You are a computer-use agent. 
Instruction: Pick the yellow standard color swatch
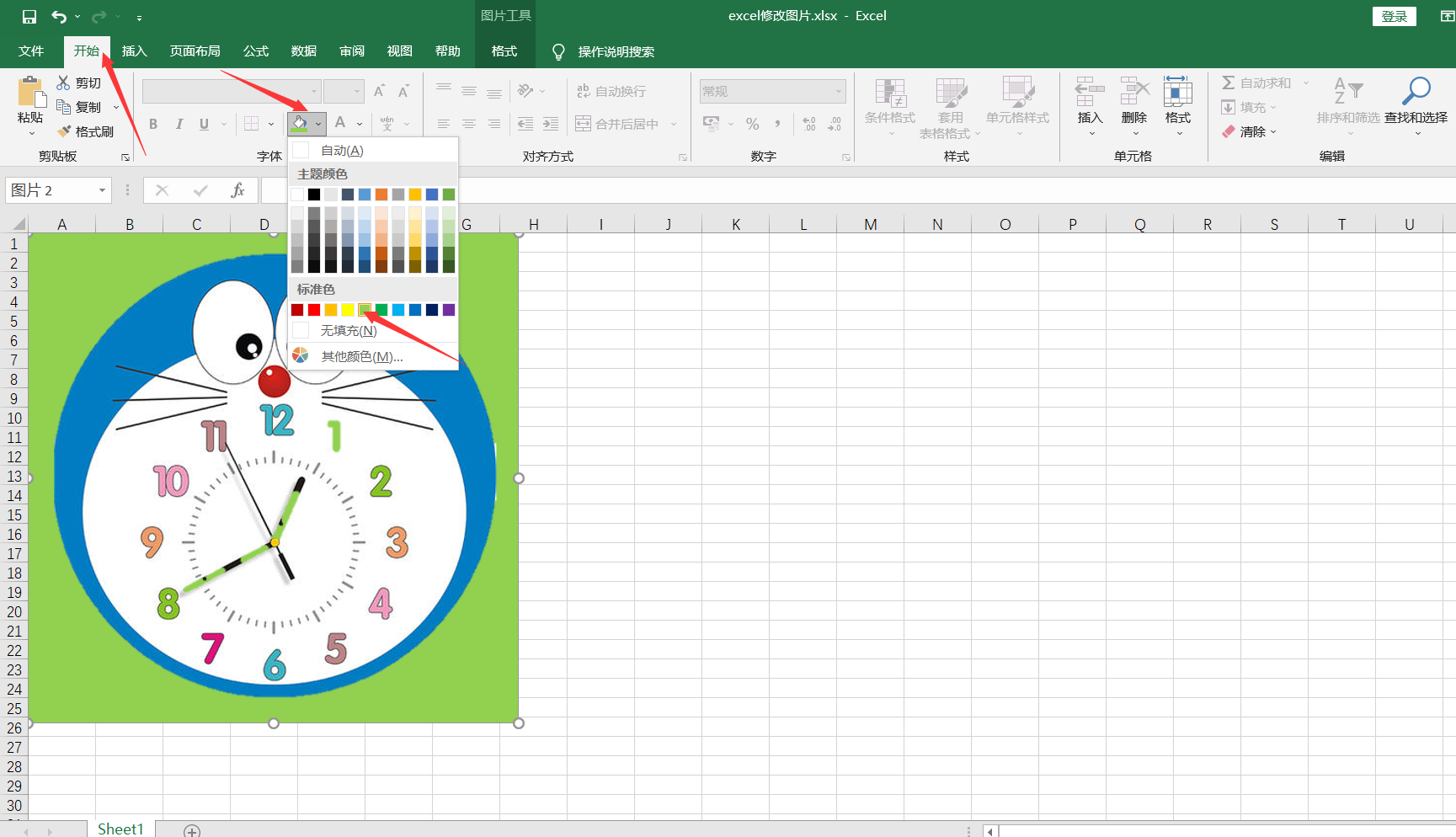click(348, 310)
